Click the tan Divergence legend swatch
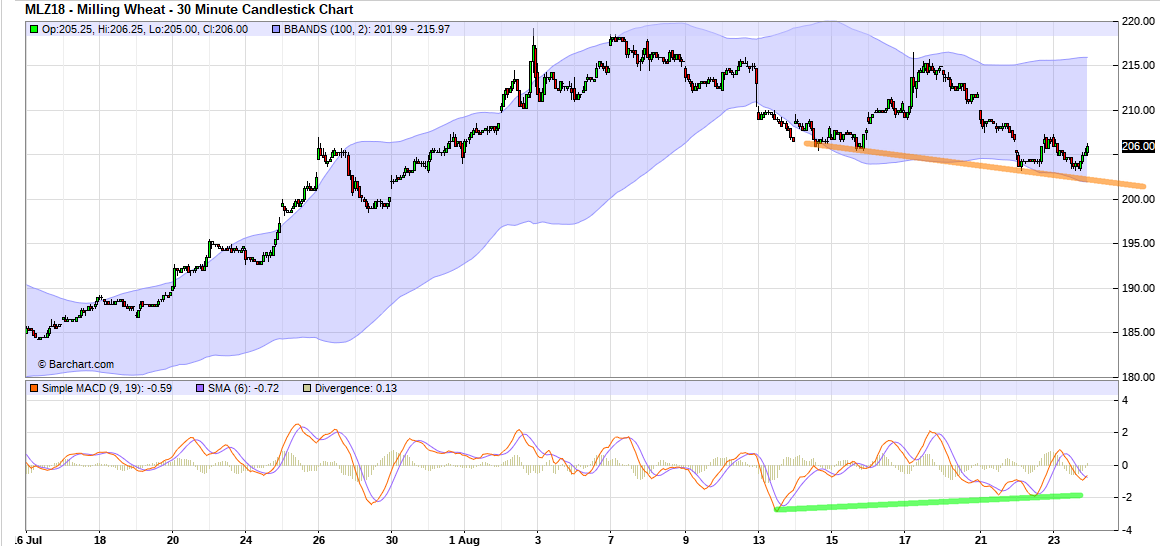The height and width of the screenshot is (546, 1160). [307, 388]
